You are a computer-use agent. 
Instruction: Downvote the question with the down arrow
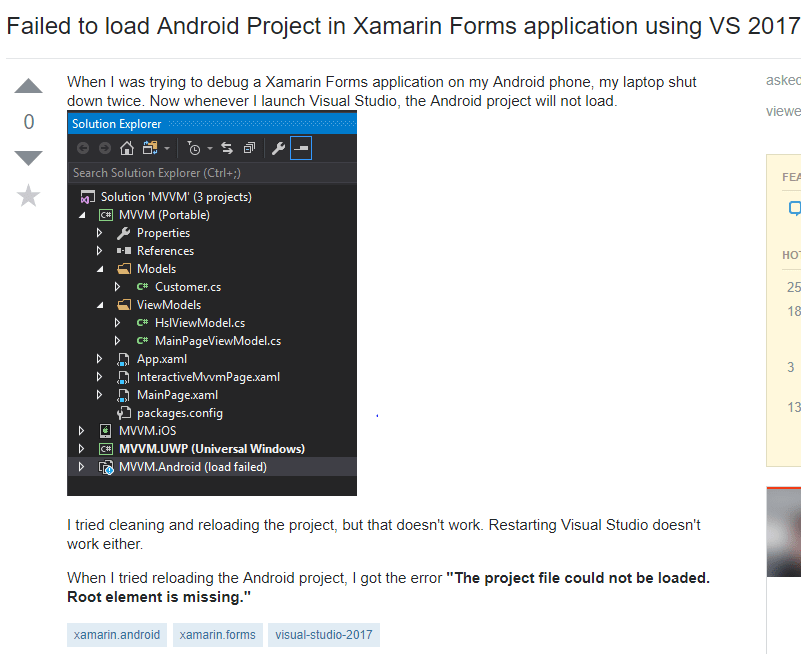pos(29,158)
